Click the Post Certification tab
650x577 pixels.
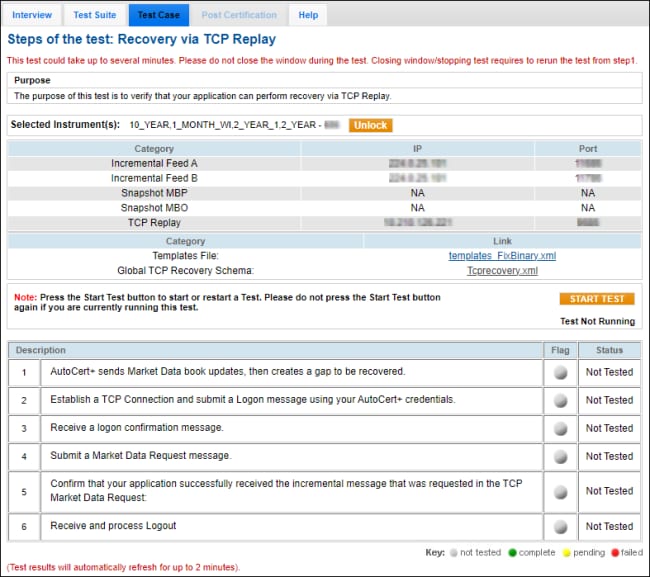pos(238,15)
